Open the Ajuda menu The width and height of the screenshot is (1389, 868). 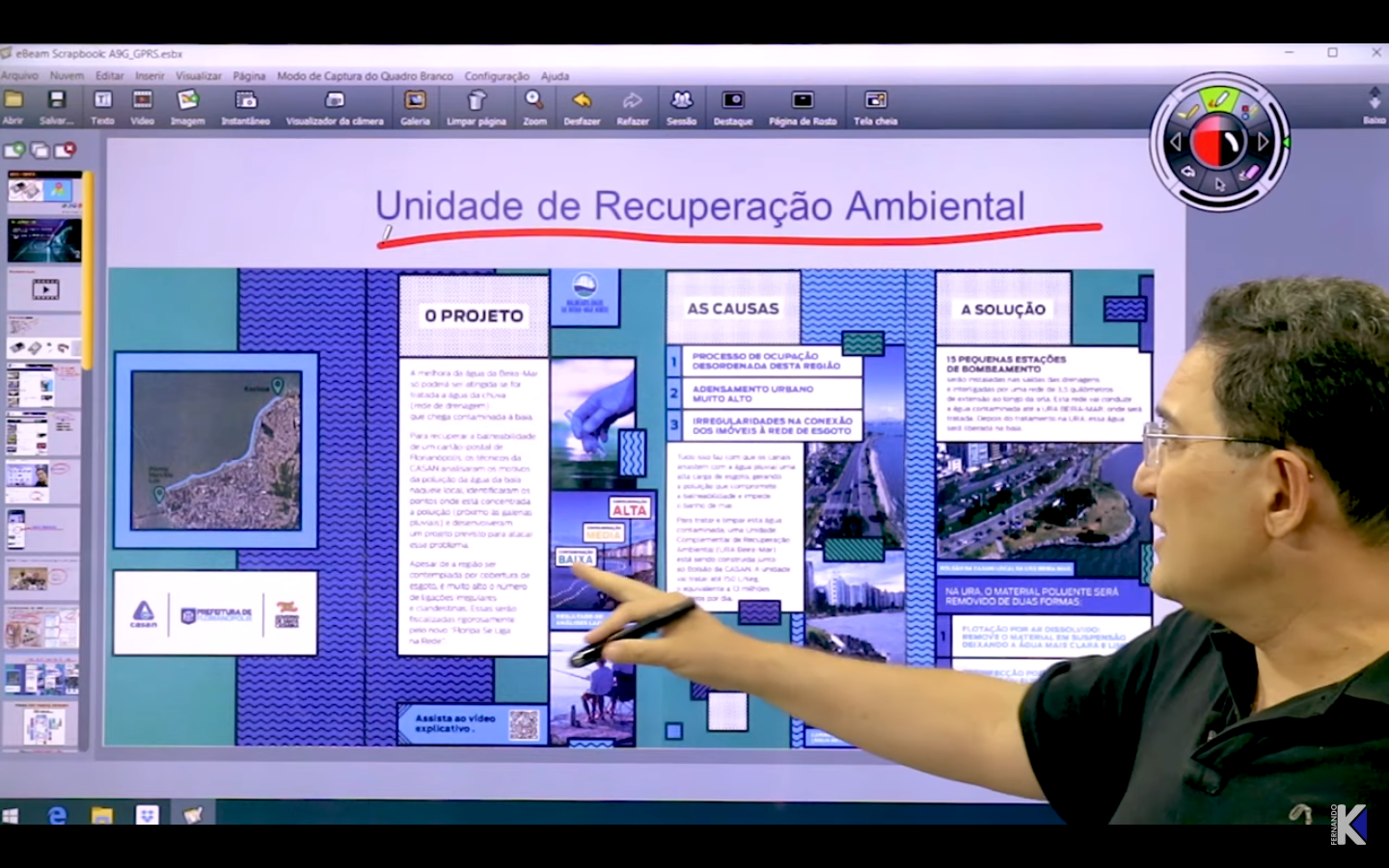[555, 75]
